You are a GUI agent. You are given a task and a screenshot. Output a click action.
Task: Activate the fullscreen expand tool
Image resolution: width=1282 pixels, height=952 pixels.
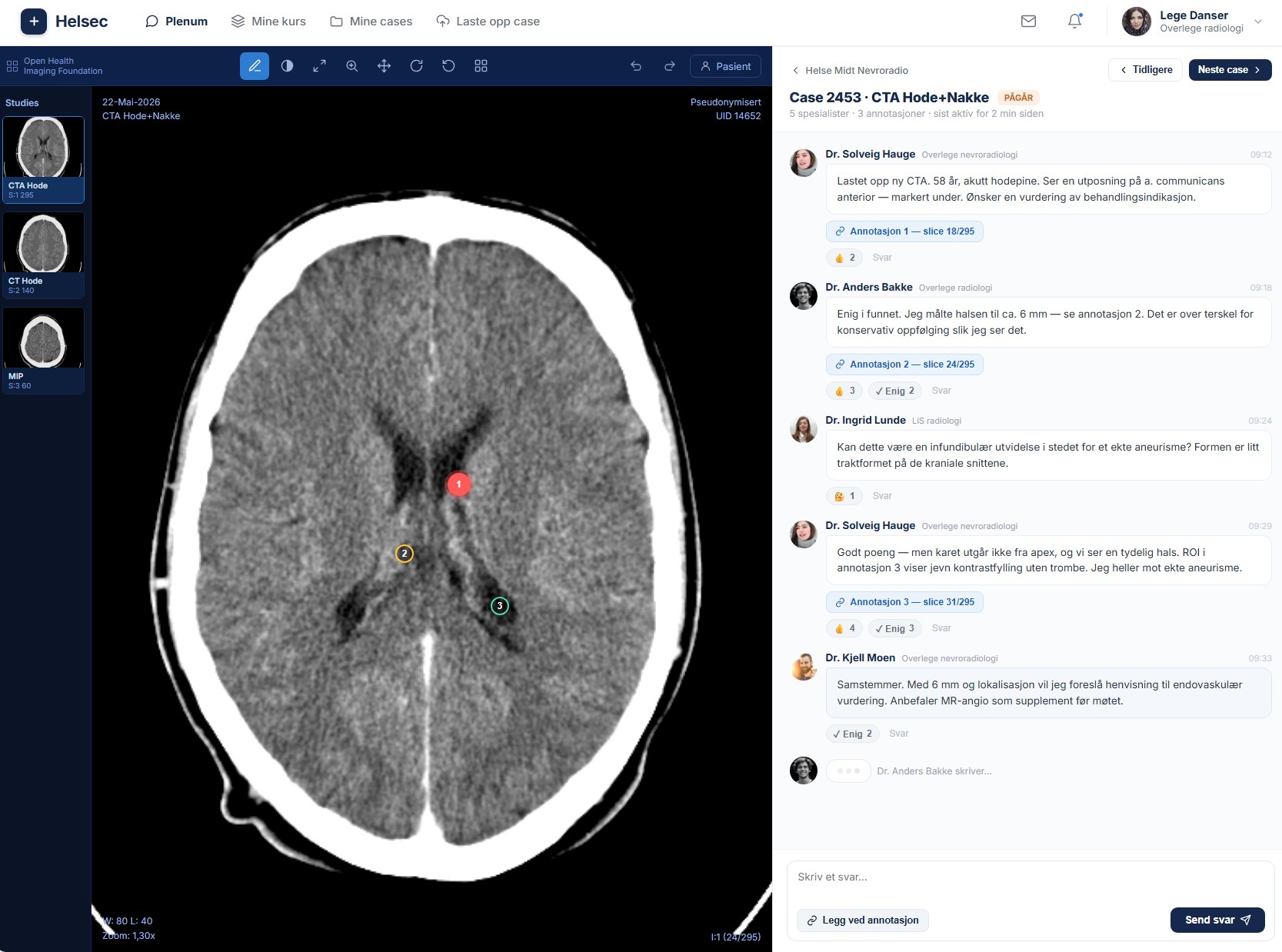click(319, 66)
